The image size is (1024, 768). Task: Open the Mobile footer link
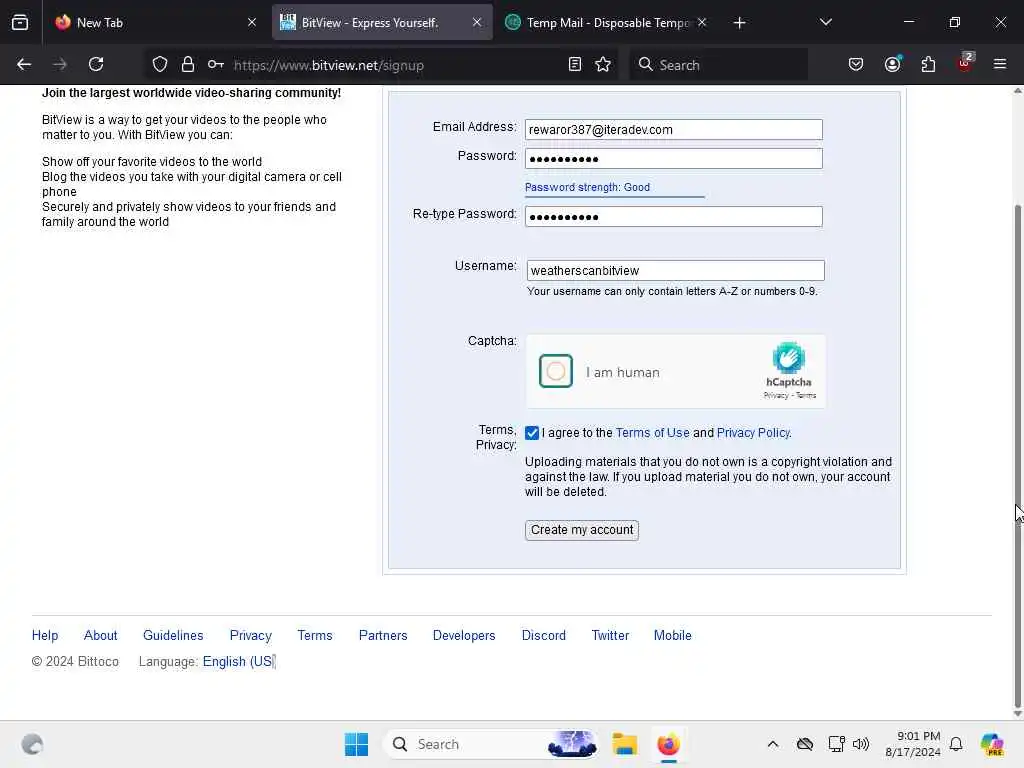[x=673, y=635]
